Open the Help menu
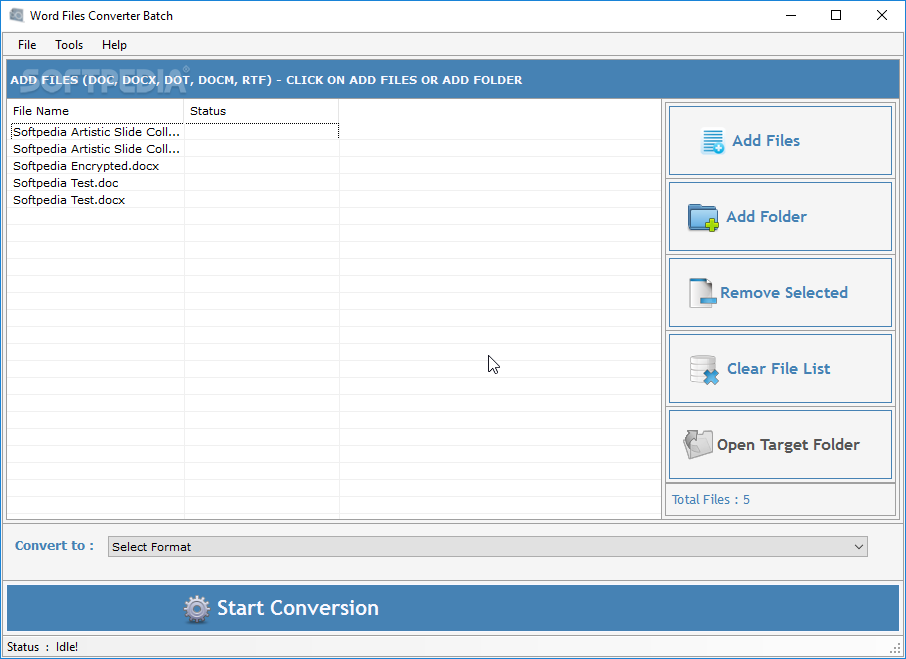Screen dimensions: 906x659 pos(114,45)
